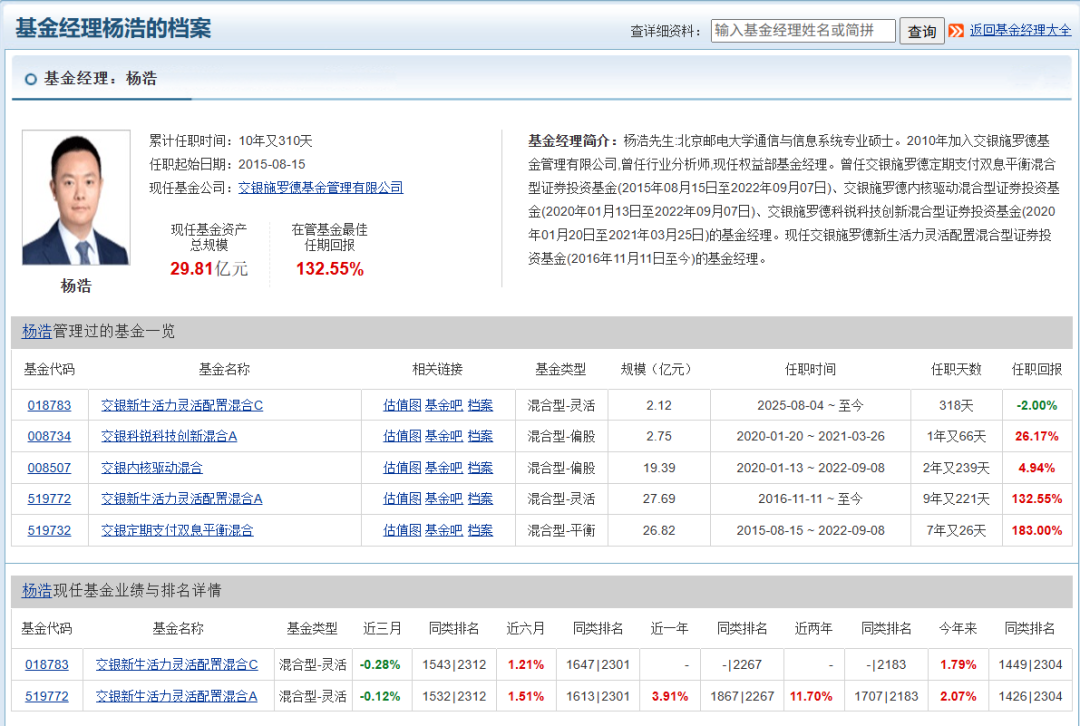Open fund code 519732
This screenshot has width=1080, height=726.
(x=49, y=530)
